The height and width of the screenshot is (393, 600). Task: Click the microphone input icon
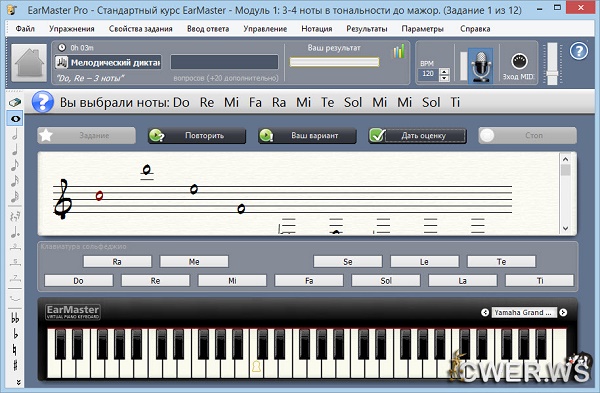coord(481,65)
